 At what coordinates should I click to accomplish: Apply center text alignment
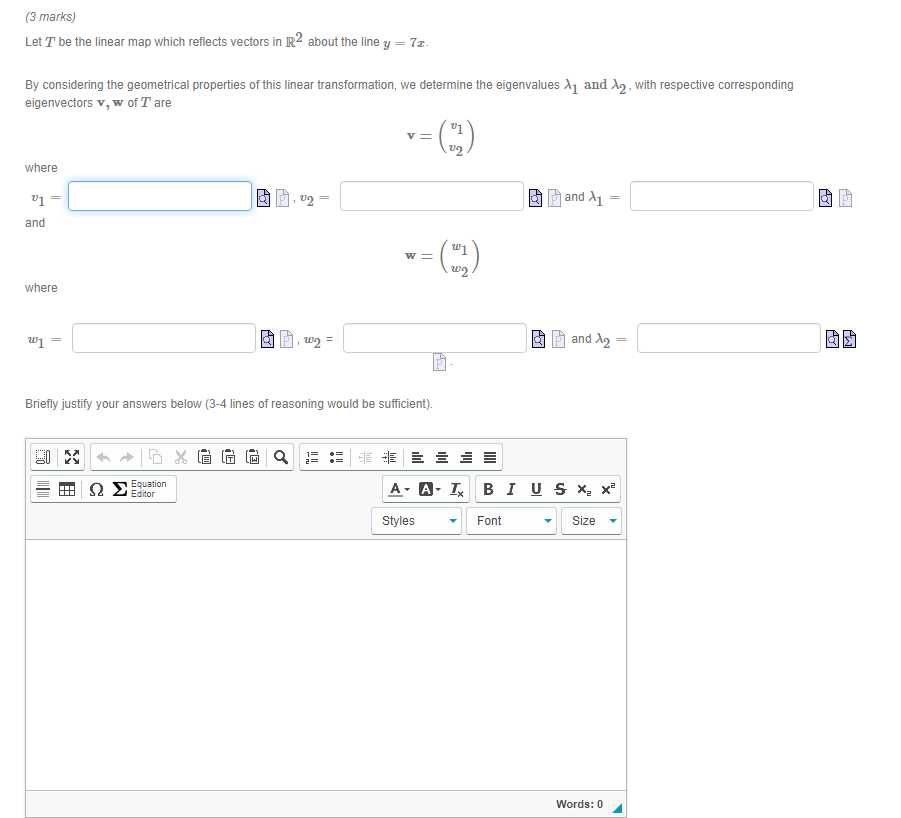pos(441,456)
